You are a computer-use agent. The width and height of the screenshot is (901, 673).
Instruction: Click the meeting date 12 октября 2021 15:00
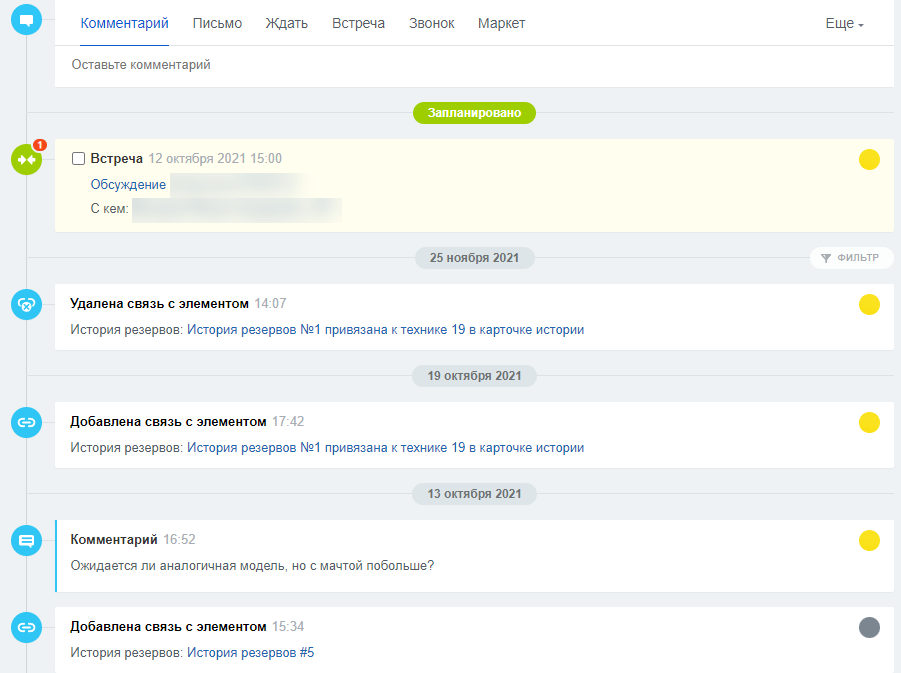[215, 159]
